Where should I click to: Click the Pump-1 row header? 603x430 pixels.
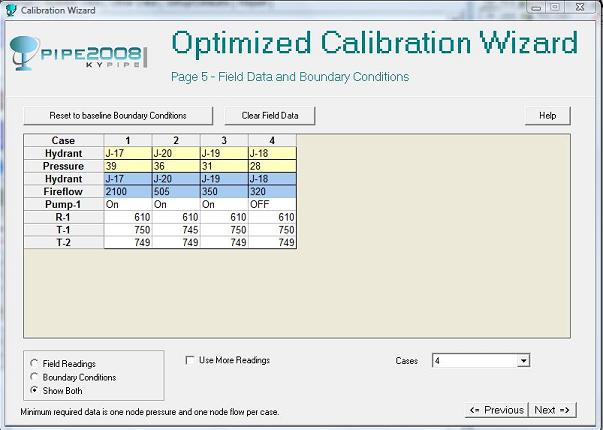pyautogui.click(x=64, y=204)
